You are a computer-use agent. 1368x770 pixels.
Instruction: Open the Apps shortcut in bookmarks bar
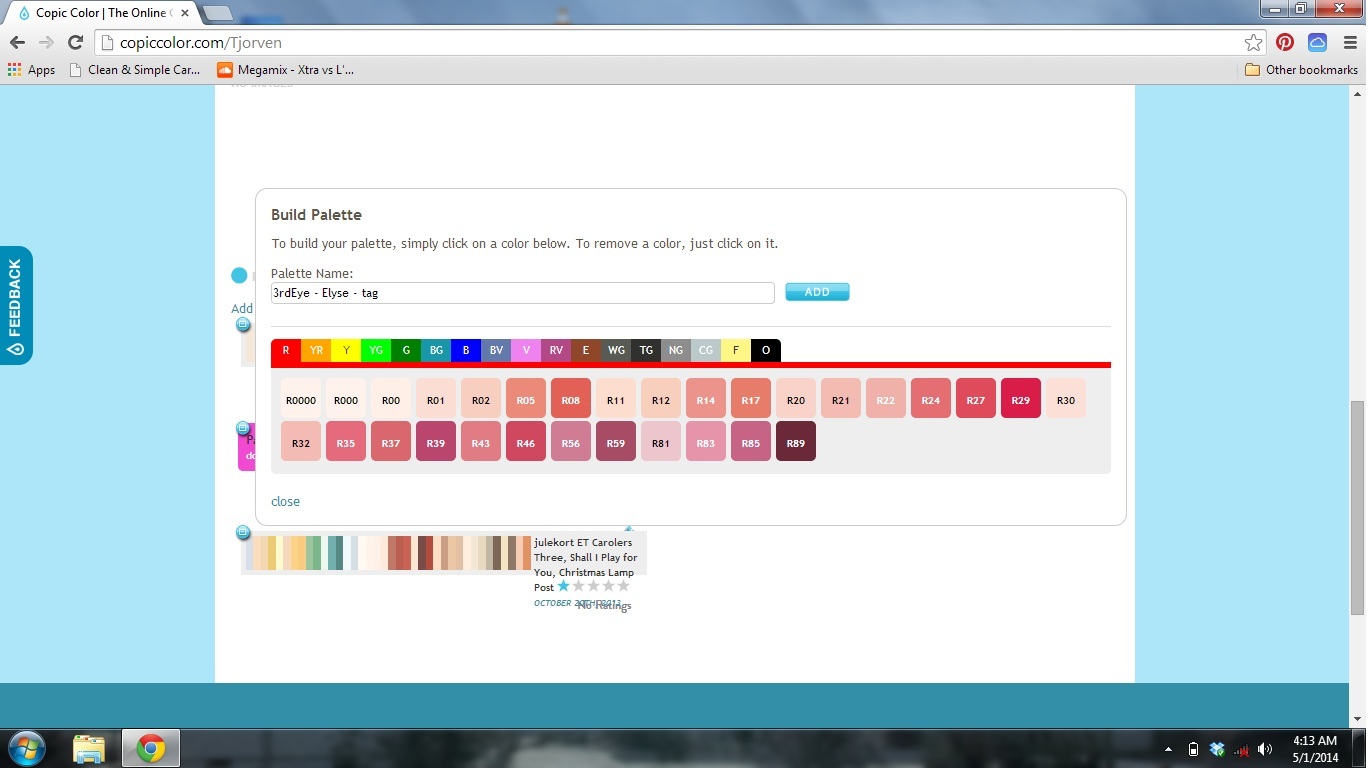point(31,70)
